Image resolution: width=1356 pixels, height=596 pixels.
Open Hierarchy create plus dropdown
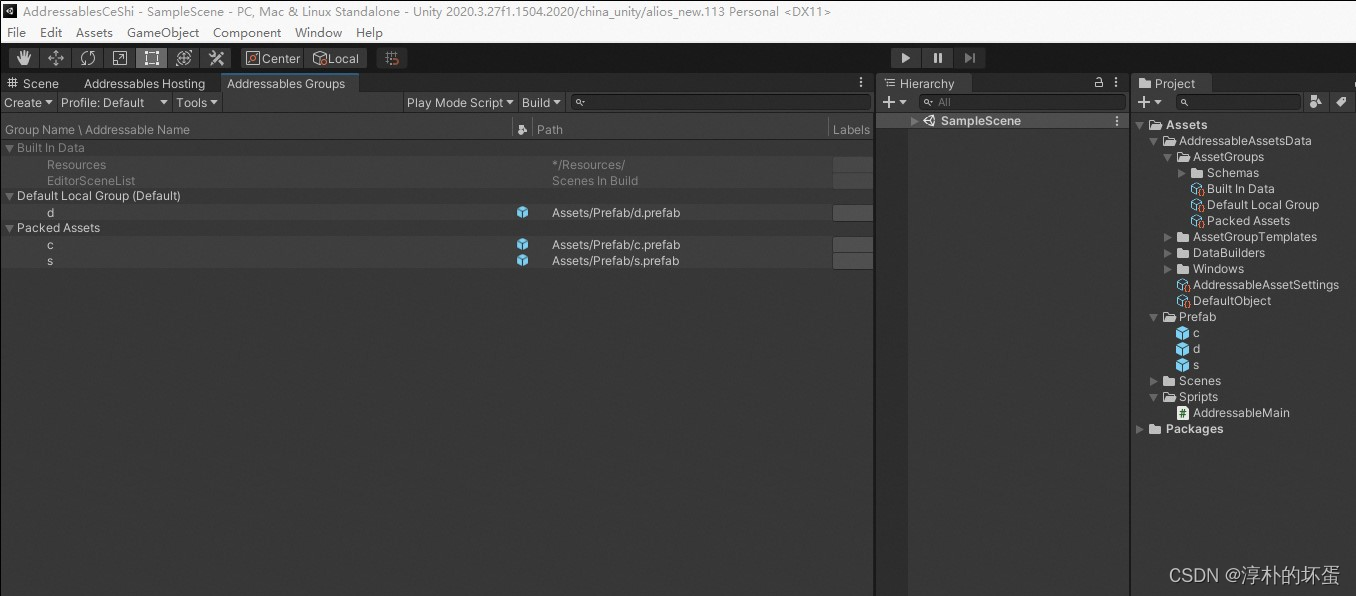895,102
